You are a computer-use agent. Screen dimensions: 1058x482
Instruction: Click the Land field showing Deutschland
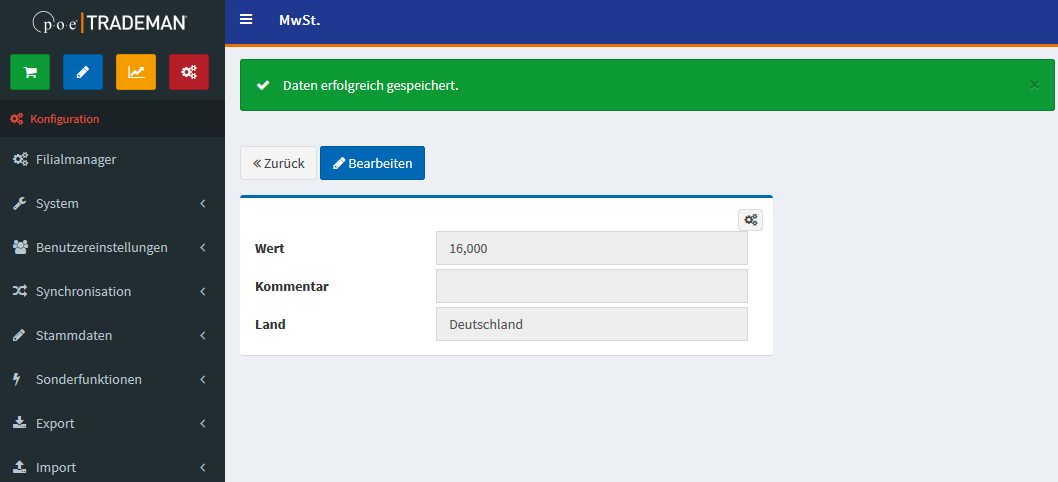tap(591, 324)
